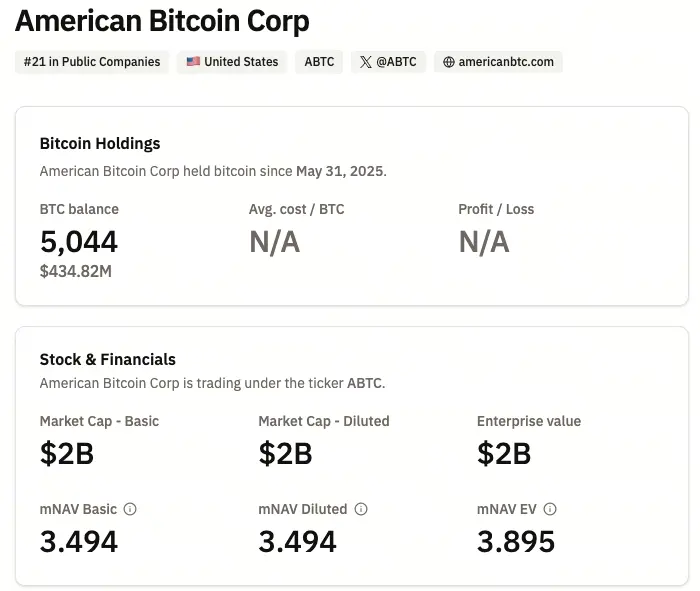Click the $434.82M holdings value
The image size is (700, 591).
click(x=76, y=271)
